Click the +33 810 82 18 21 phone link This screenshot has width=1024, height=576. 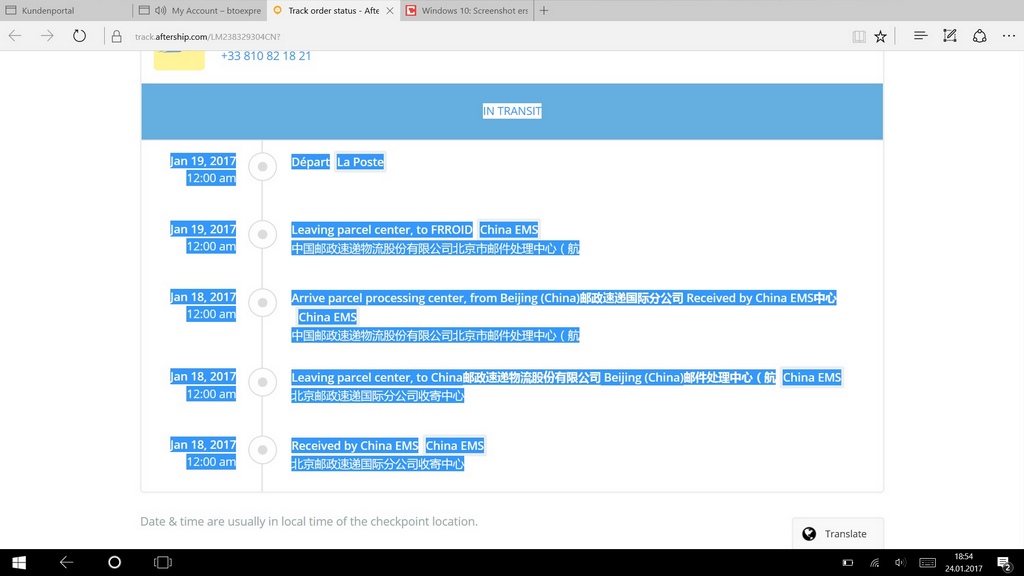click(266, 56)
